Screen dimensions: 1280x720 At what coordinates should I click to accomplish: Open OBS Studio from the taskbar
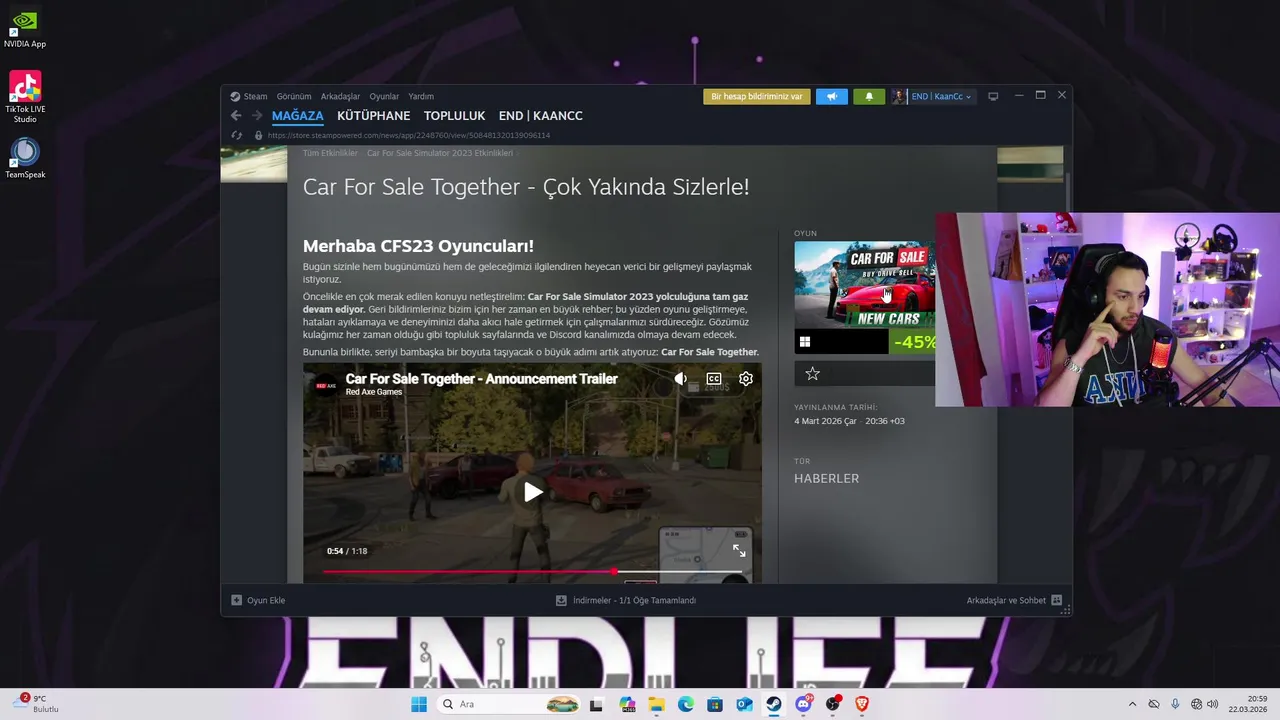[833, 704]
